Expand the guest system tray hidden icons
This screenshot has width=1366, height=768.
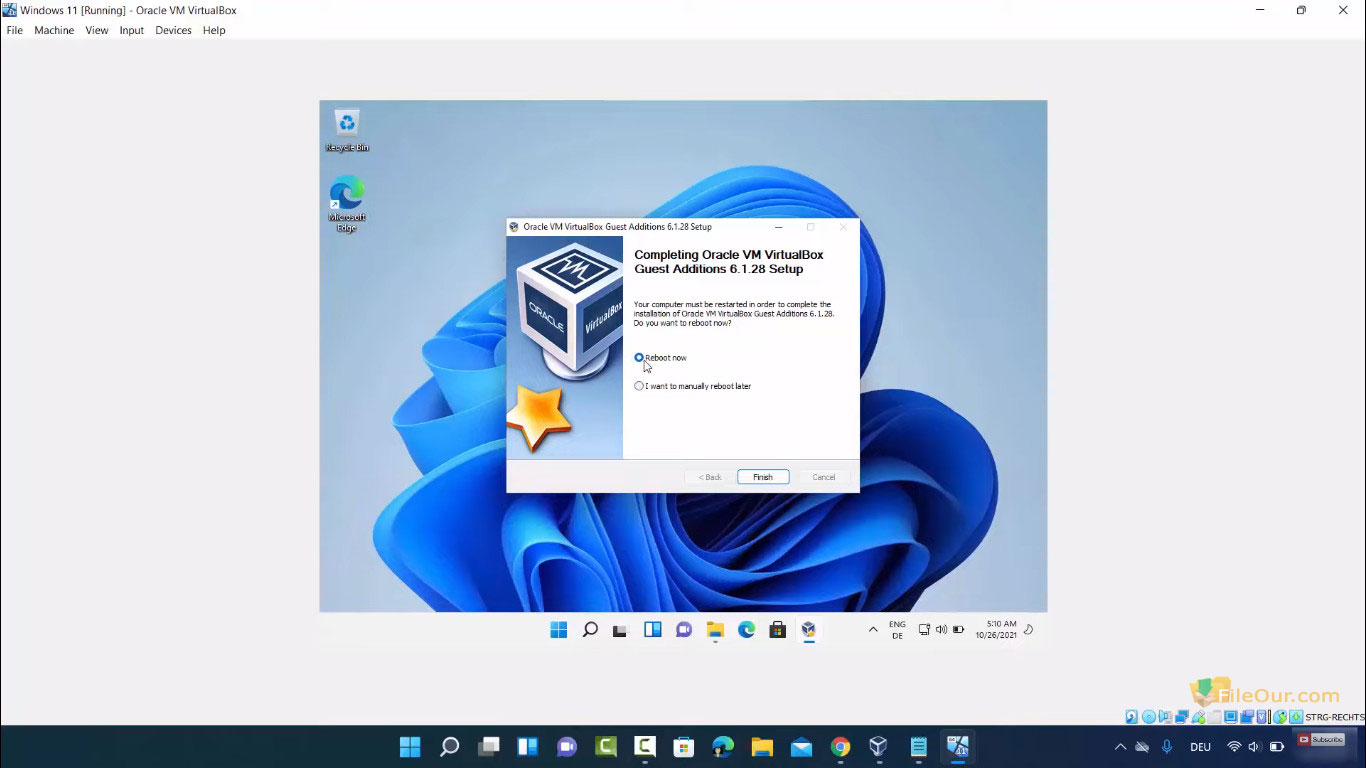[x=873, y=630]
